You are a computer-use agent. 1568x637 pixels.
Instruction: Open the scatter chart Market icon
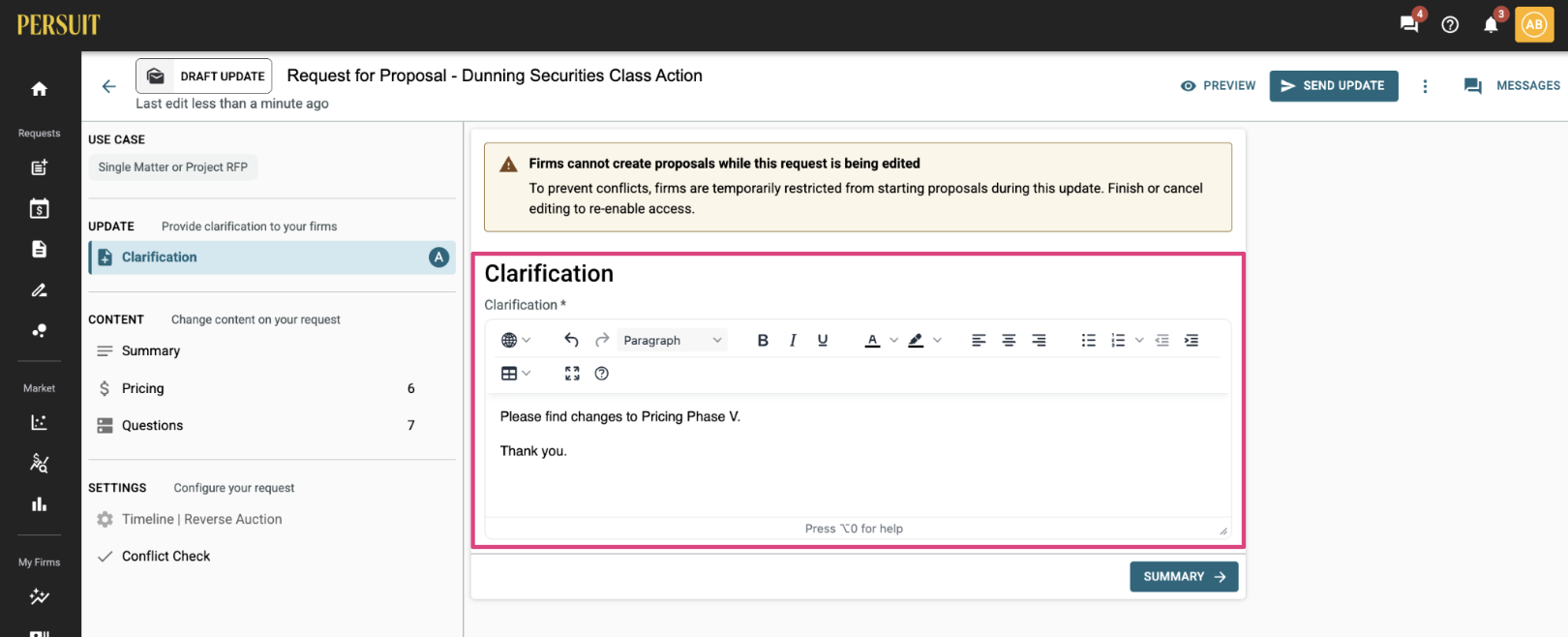[39, 422]
